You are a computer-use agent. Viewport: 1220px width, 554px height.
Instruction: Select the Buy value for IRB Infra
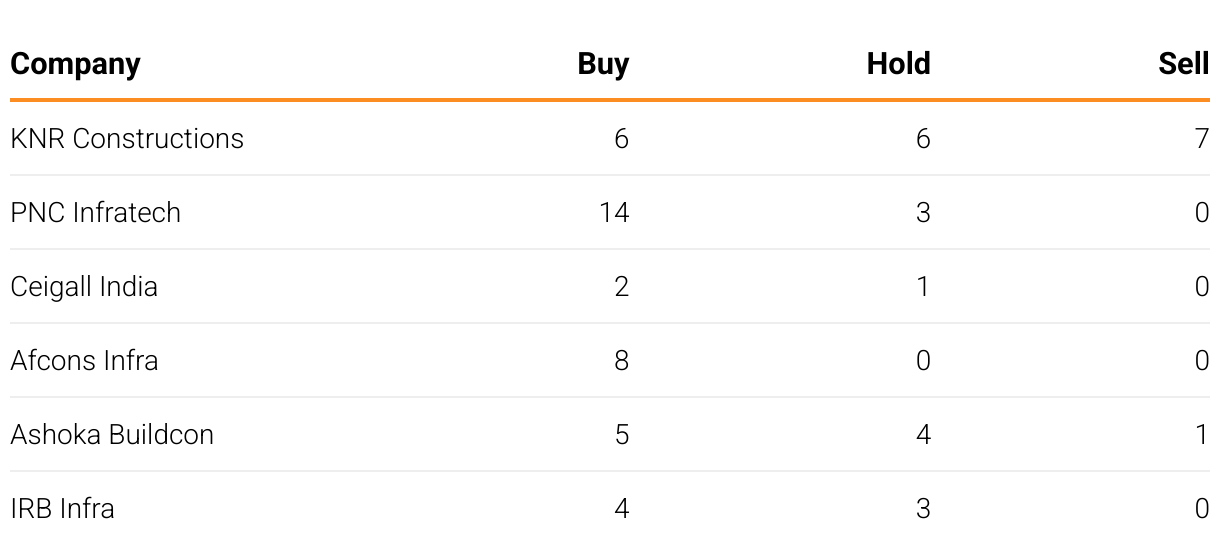click(621, 508)
